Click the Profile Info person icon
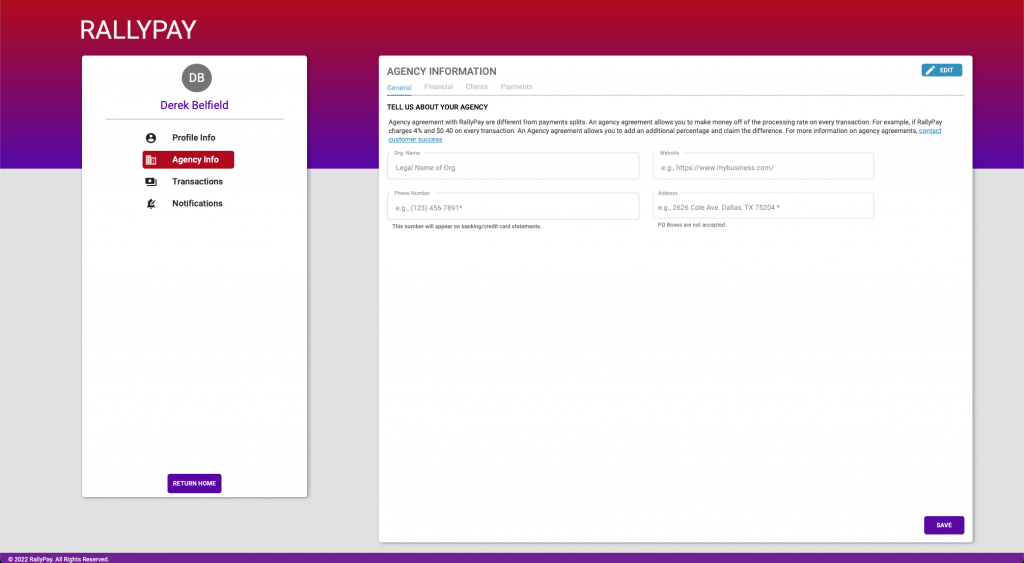This screenshot has width=1024, height=563. pyautogui.click(x=151, y=138)
